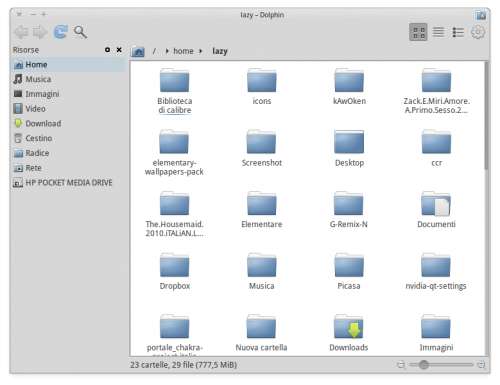Click the status text 23 cartelle, 29 file
The image size is (500, 385).
click(x=183, y=365)
